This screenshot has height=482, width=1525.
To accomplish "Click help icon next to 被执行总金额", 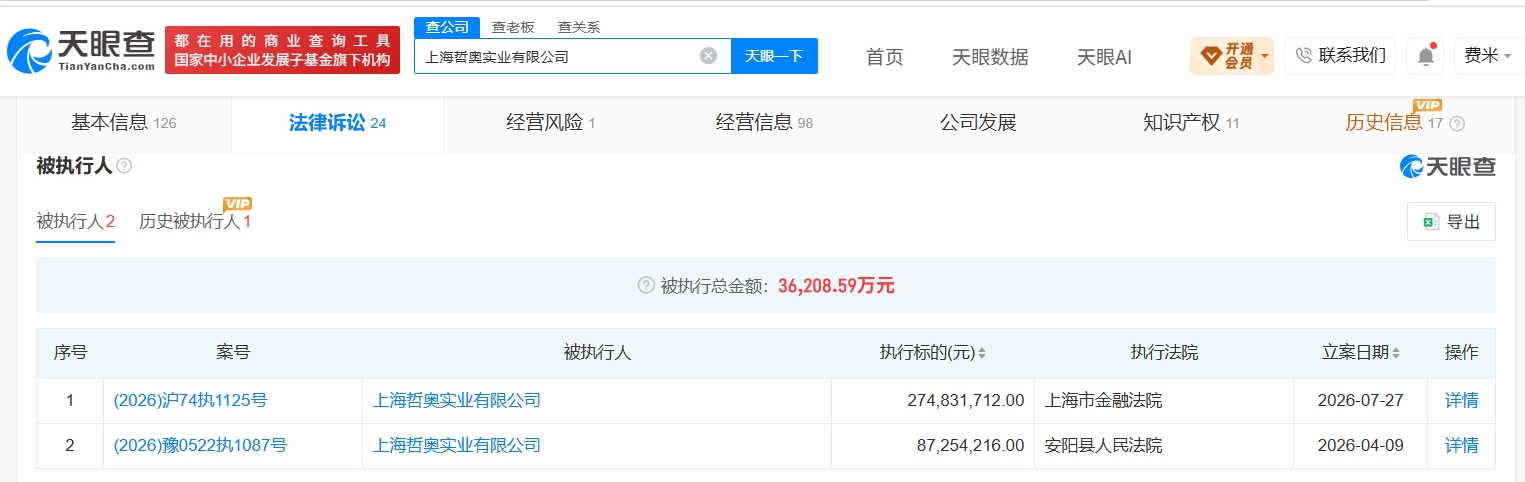I will [646, 286].
